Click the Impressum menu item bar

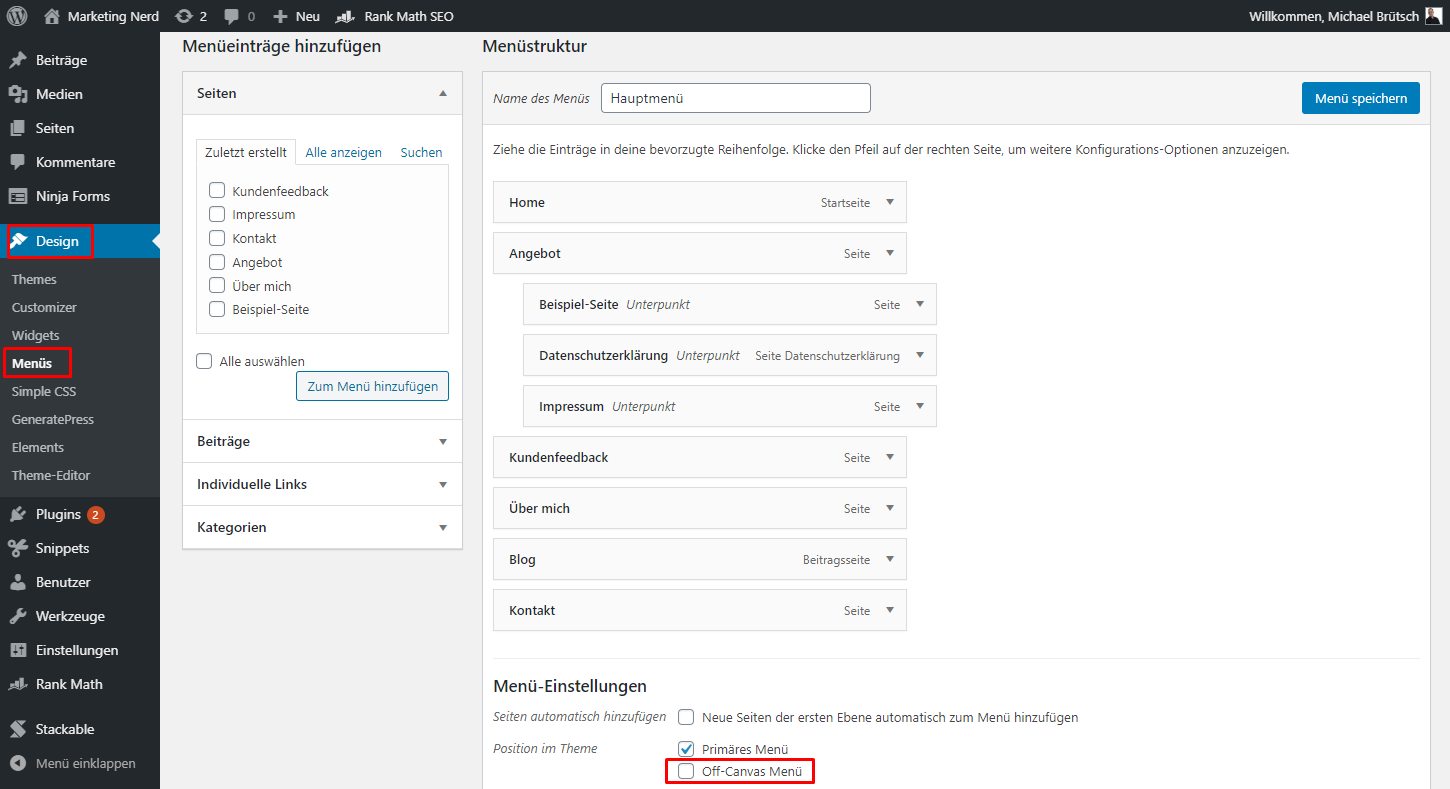click(730, 406)
